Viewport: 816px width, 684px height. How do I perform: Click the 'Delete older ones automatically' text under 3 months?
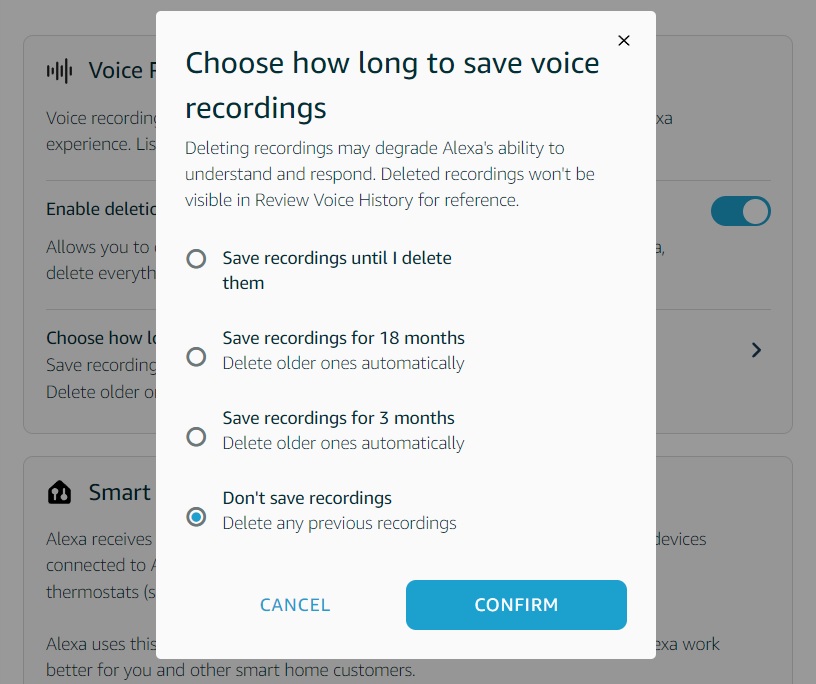[343, 443]
